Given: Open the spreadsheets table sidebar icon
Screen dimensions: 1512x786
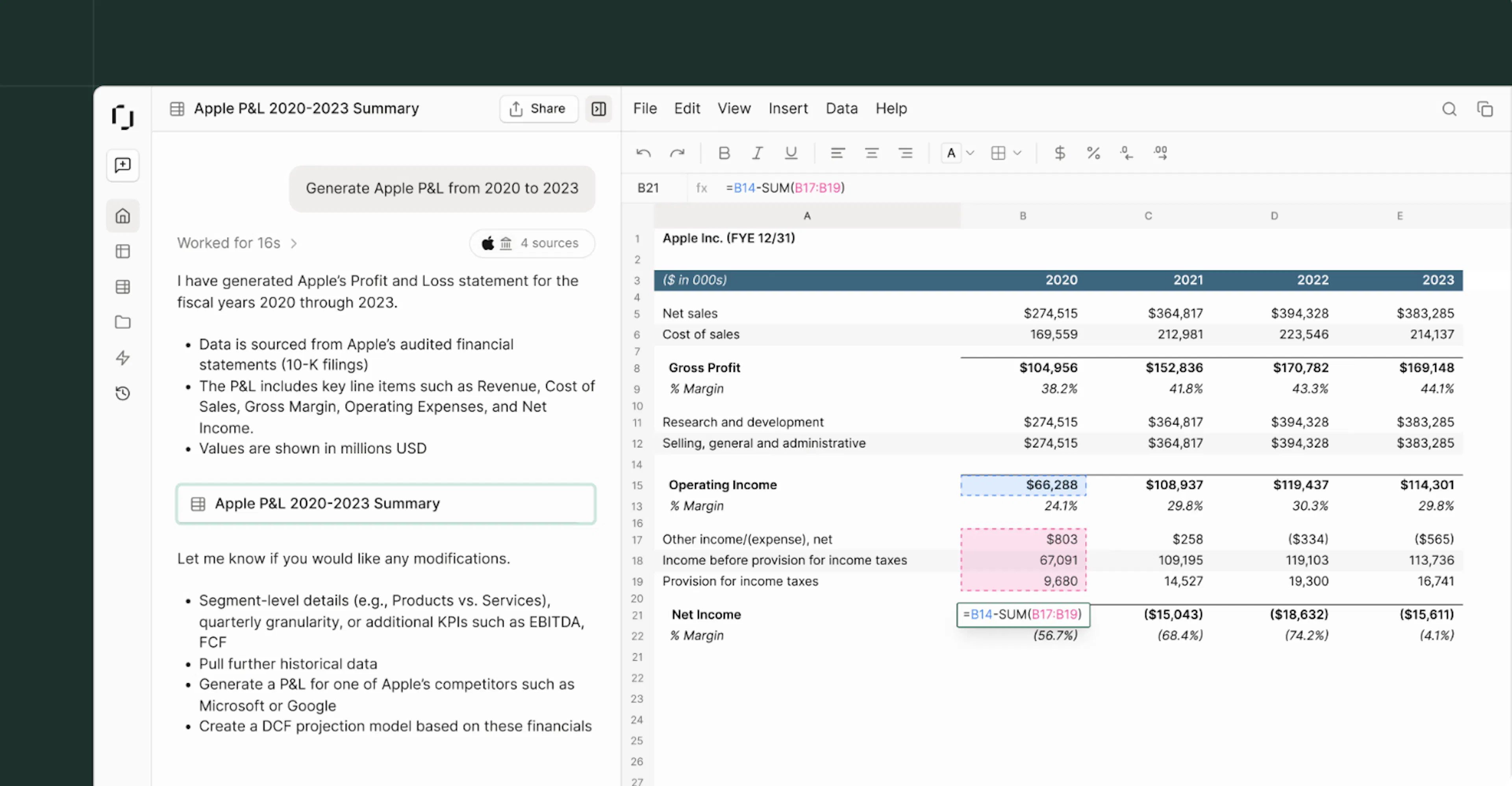Looking at the screenshot, I should coord(123,286).
